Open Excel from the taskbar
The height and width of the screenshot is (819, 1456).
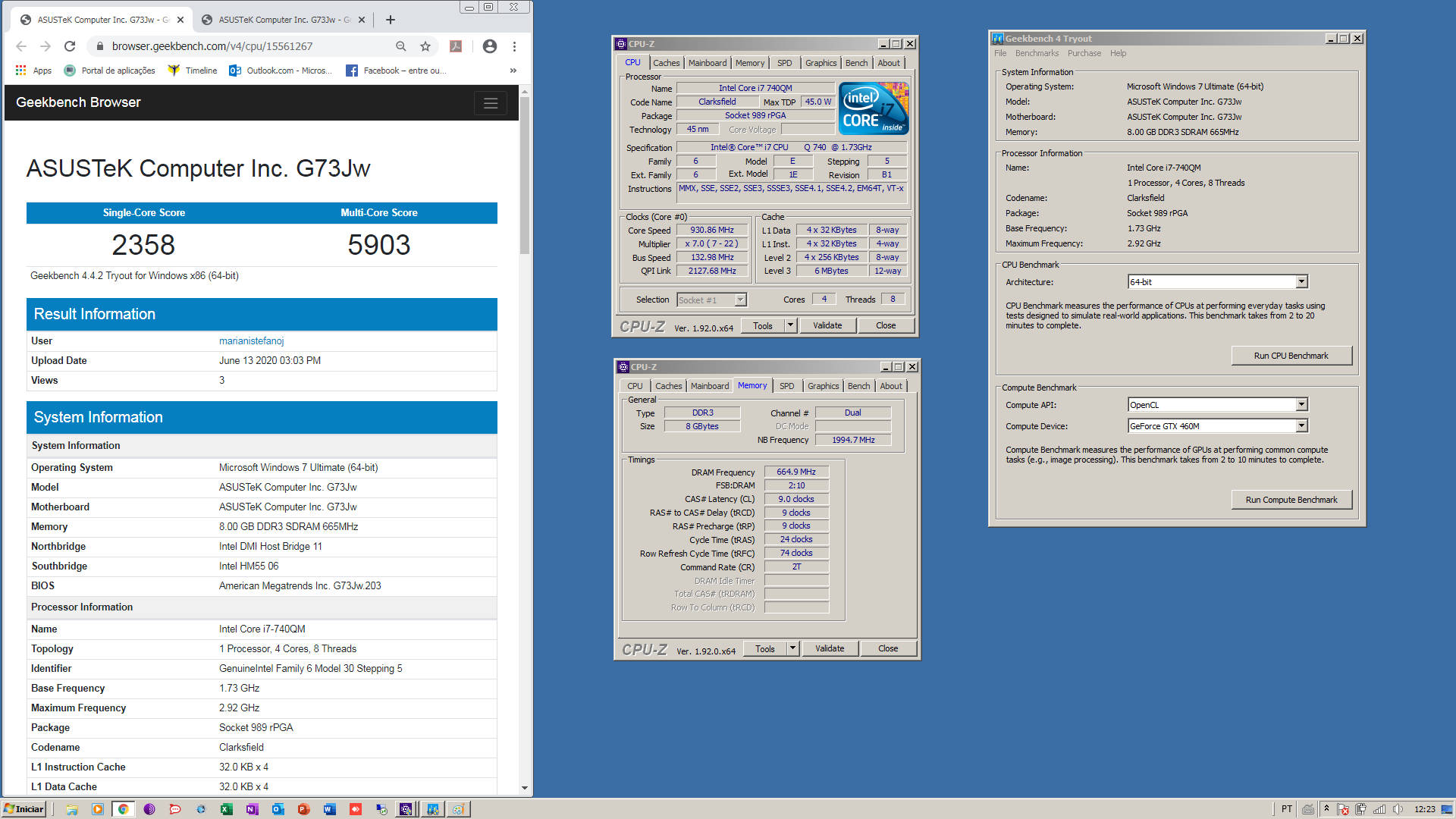[x=226, y=809]
